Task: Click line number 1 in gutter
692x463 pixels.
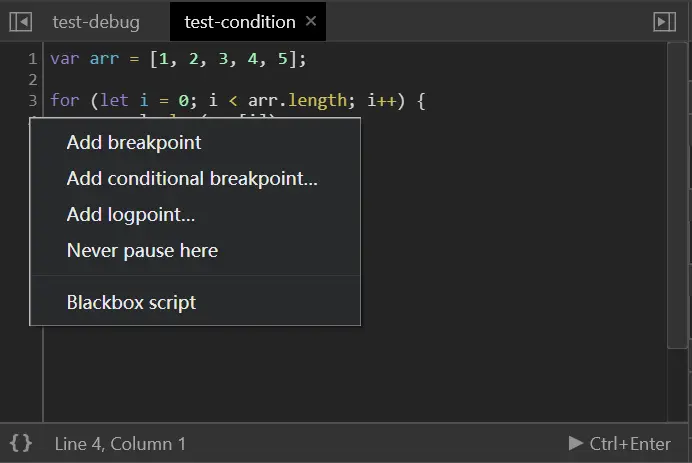Action: [32, 59]
